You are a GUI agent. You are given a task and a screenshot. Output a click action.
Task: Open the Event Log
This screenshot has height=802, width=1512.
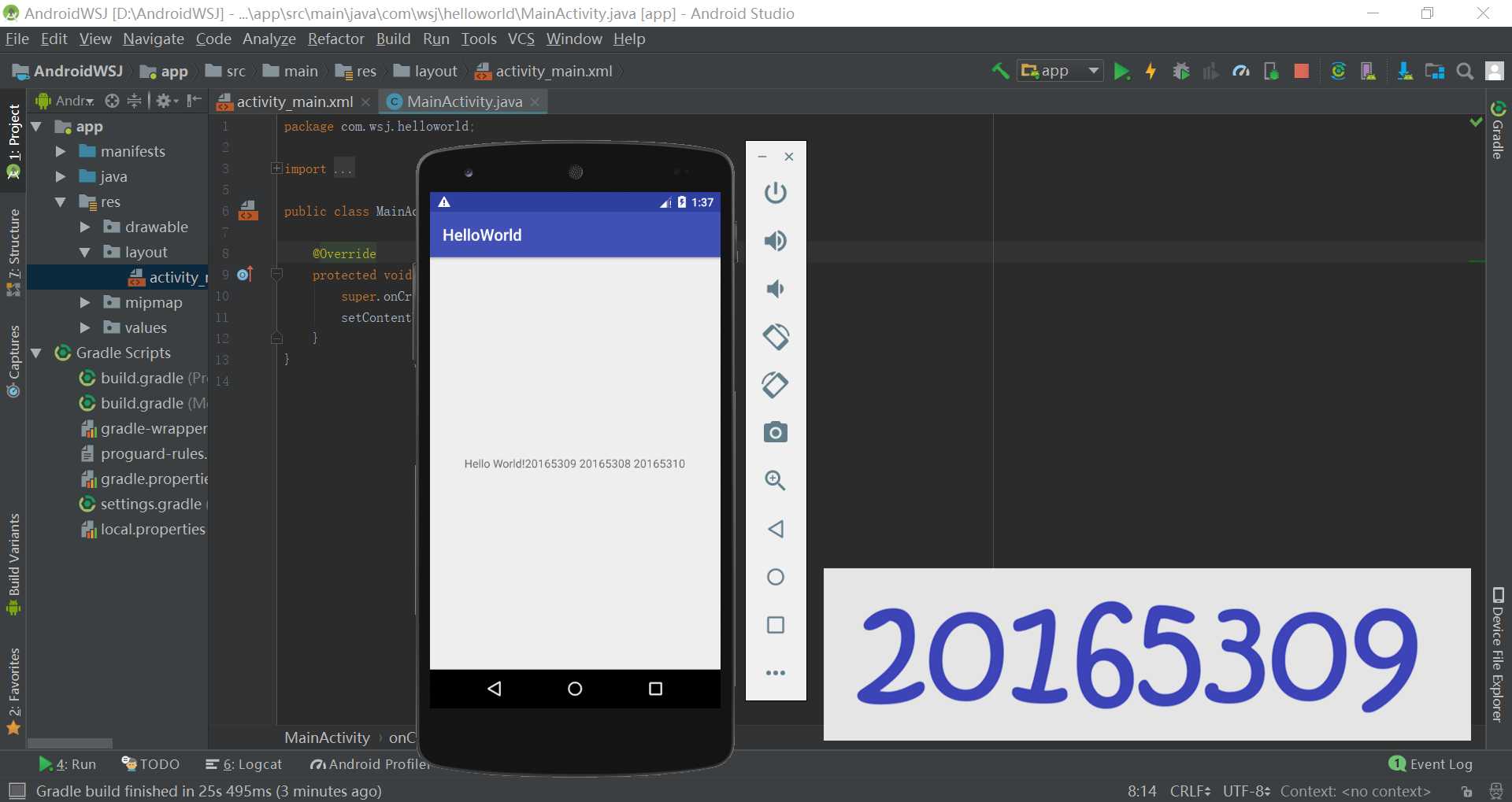click(x=1431, y=764)
